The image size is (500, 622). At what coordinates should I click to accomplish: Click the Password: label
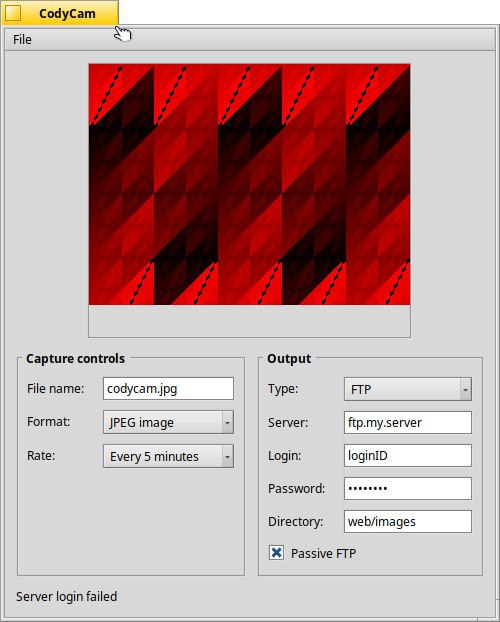point(297,489)
